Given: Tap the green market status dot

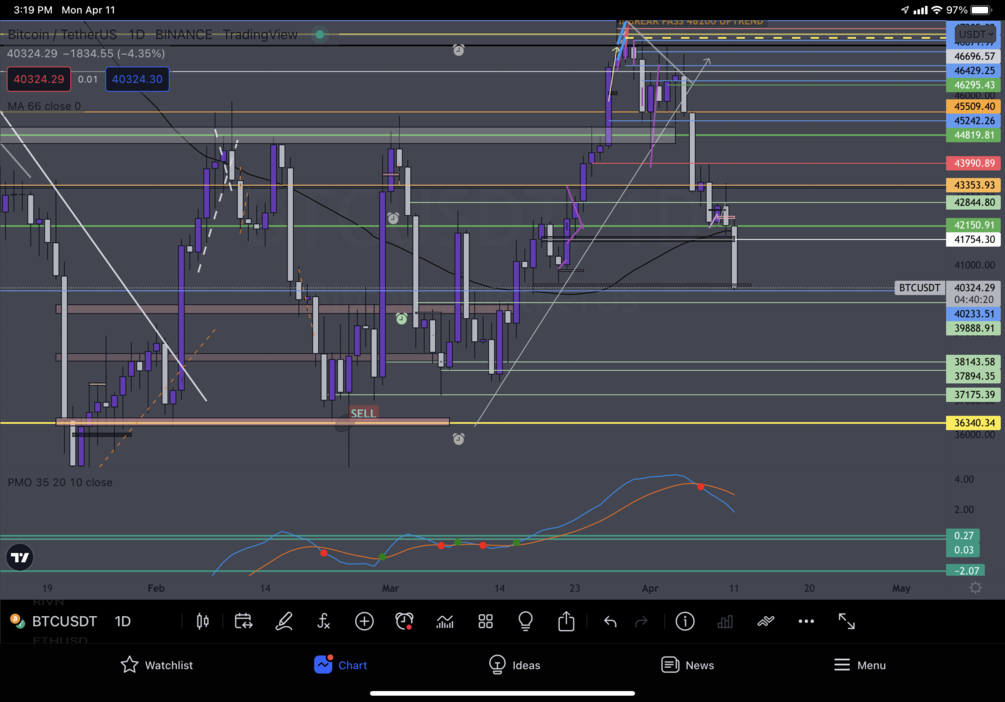Looking at the screenshot, I should coord(319,35).
